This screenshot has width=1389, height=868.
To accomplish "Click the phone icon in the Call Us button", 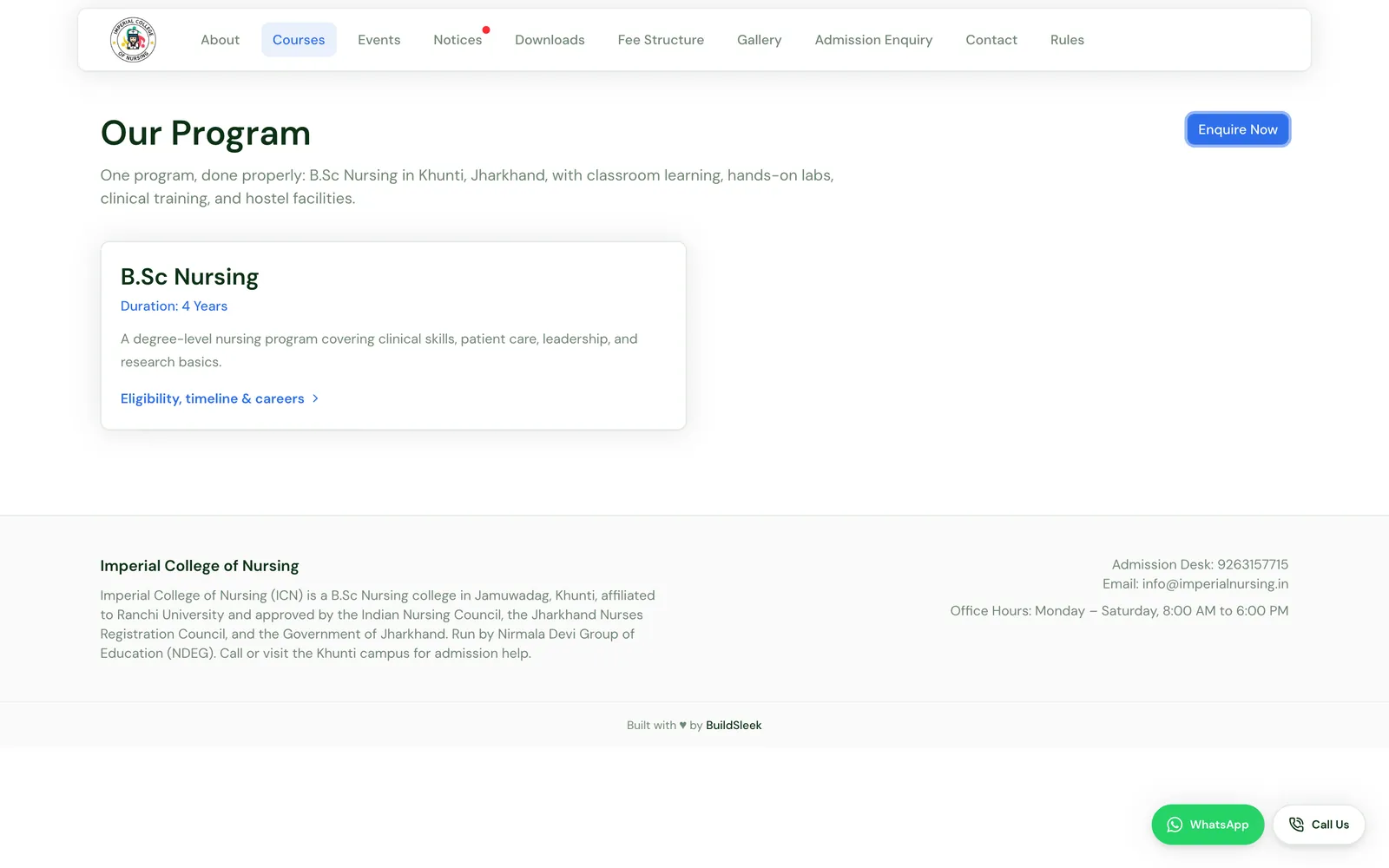I will point(1296,825).
